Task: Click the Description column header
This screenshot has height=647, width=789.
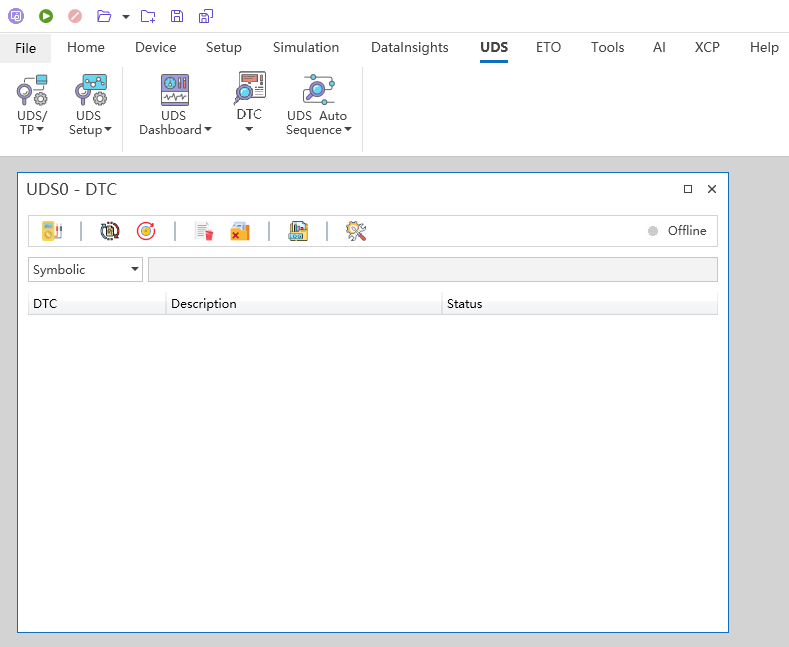Action: point(304,304)
